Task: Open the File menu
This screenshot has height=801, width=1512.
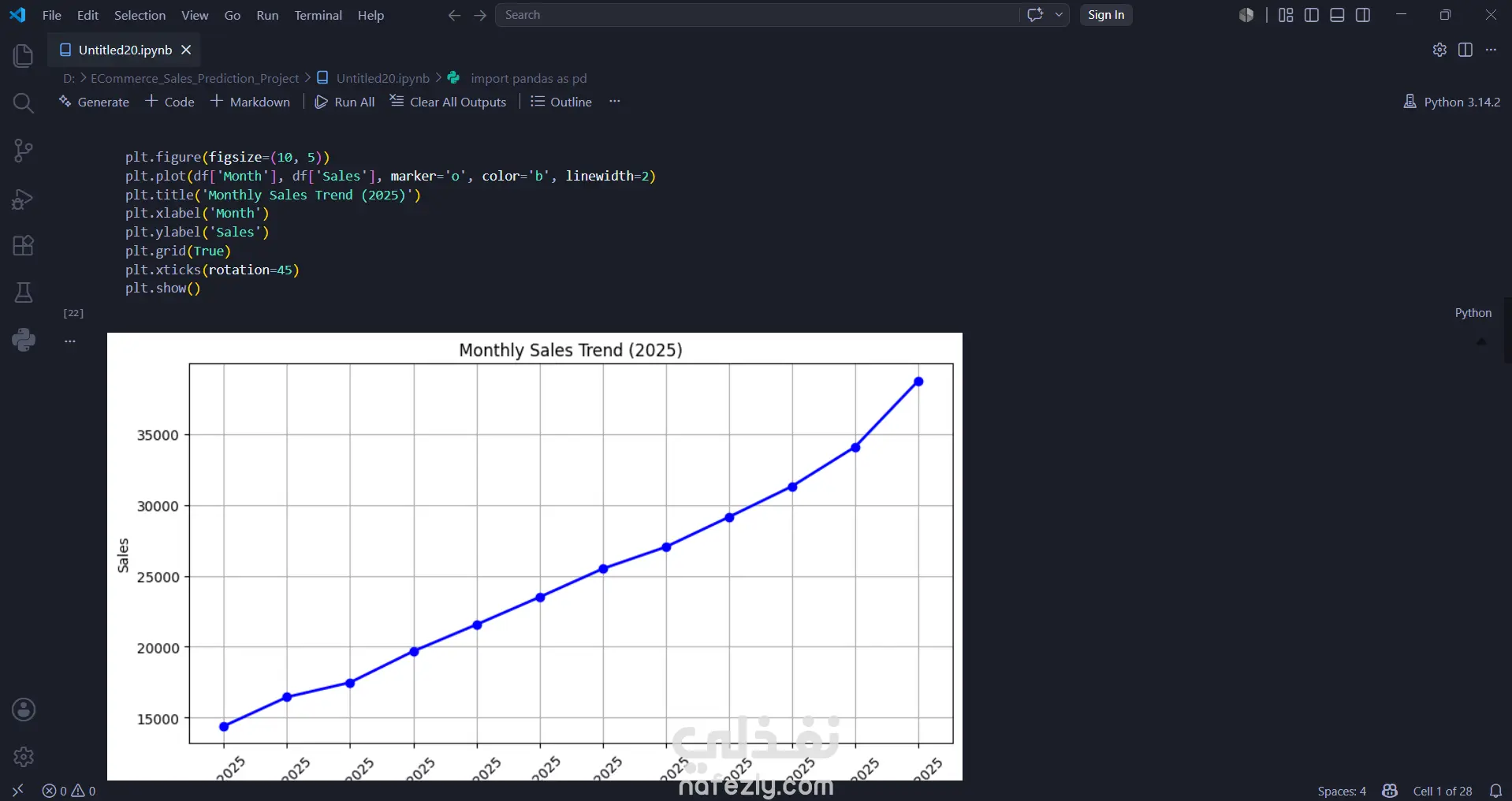Action: pos(52,15)
